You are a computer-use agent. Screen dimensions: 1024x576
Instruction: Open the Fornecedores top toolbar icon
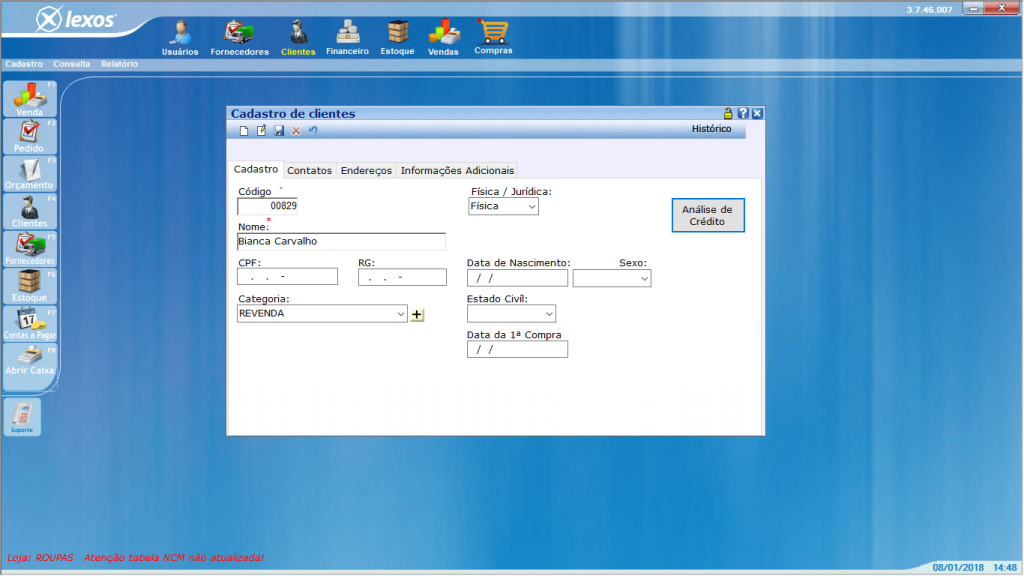[x=239, y=38]
